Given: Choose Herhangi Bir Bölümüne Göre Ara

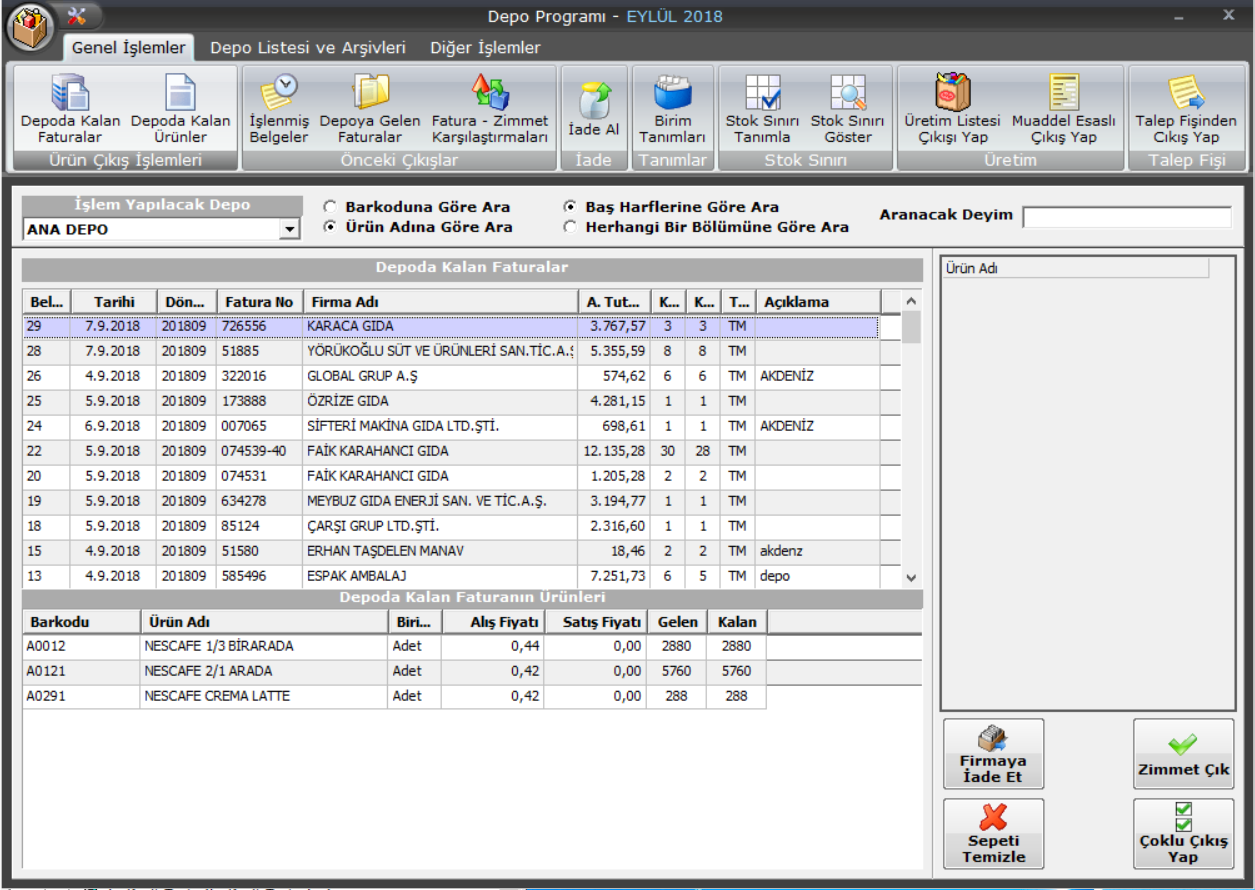Looking at the screenshot, I should click(570, 227).
